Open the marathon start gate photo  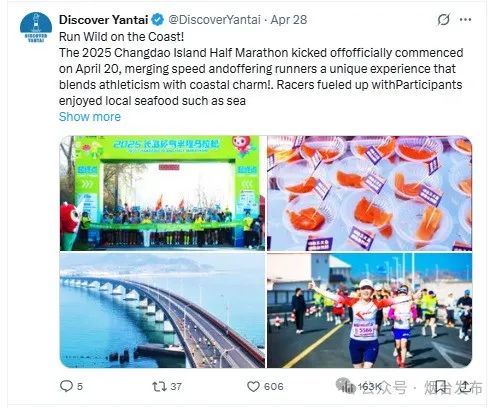[x=162, y=193]
